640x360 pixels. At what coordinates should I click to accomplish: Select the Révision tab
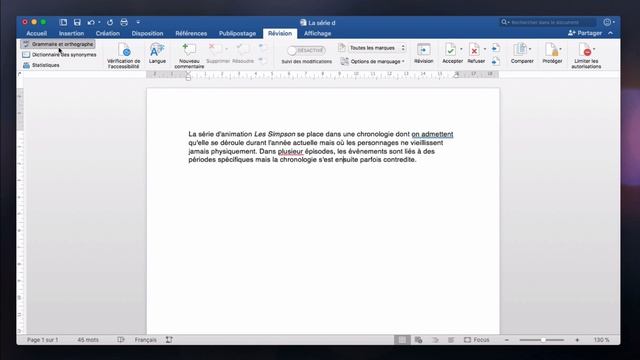[x=280, y=33]
